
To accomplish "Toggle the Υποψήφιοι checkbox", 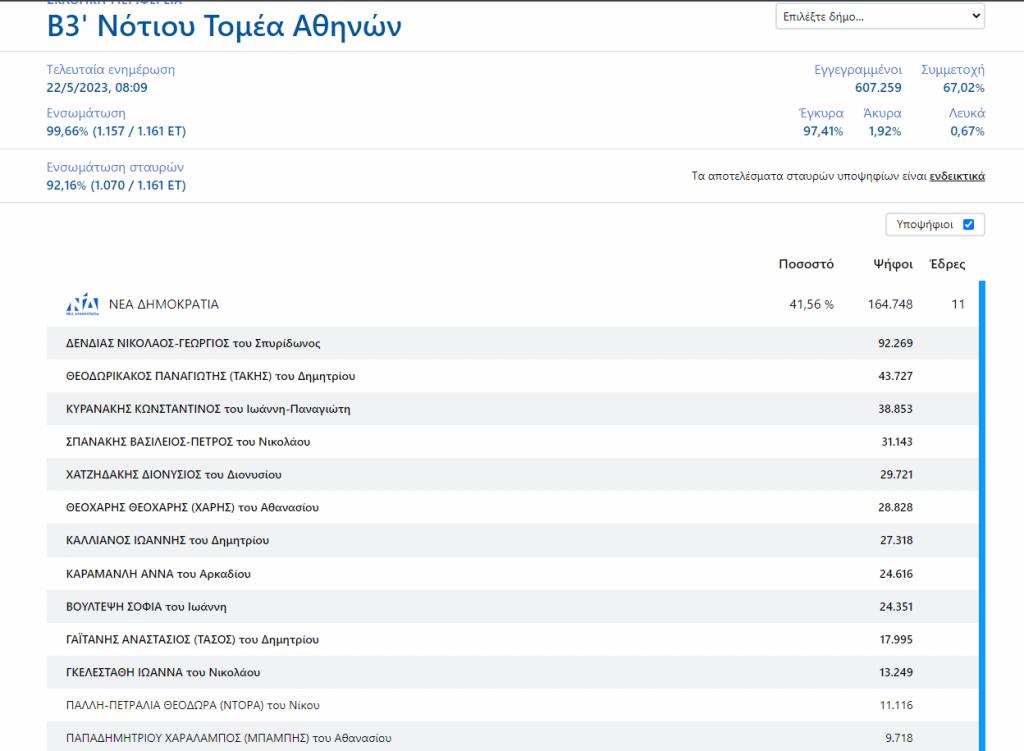I will point(968,225).
